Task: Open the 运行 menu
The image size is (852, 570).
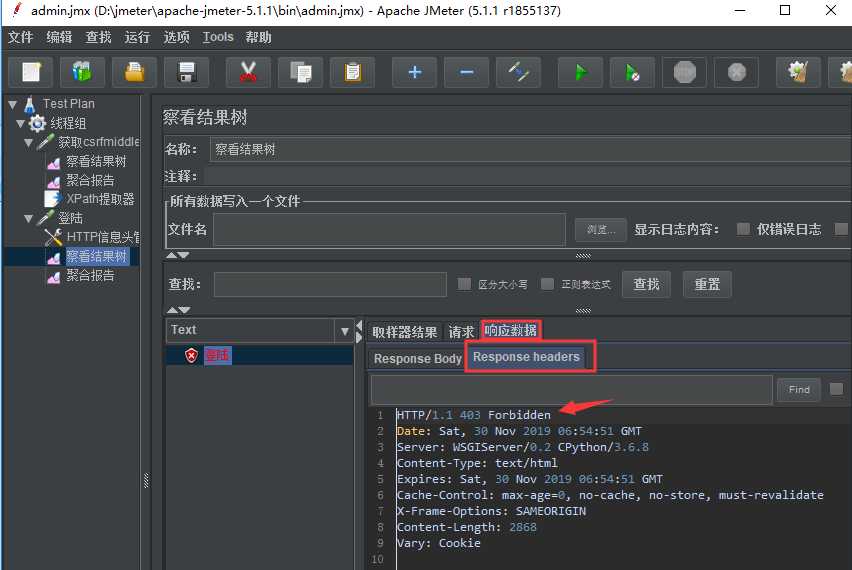Action: [137, 37]
